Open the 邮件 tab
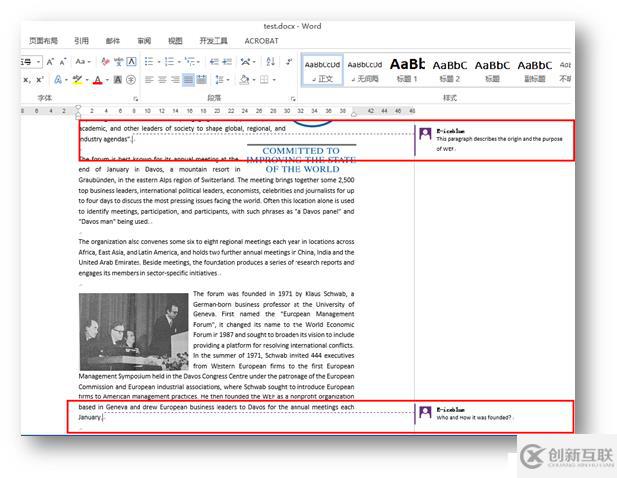Viewport: 617px width, 478px height. [113, 41]
